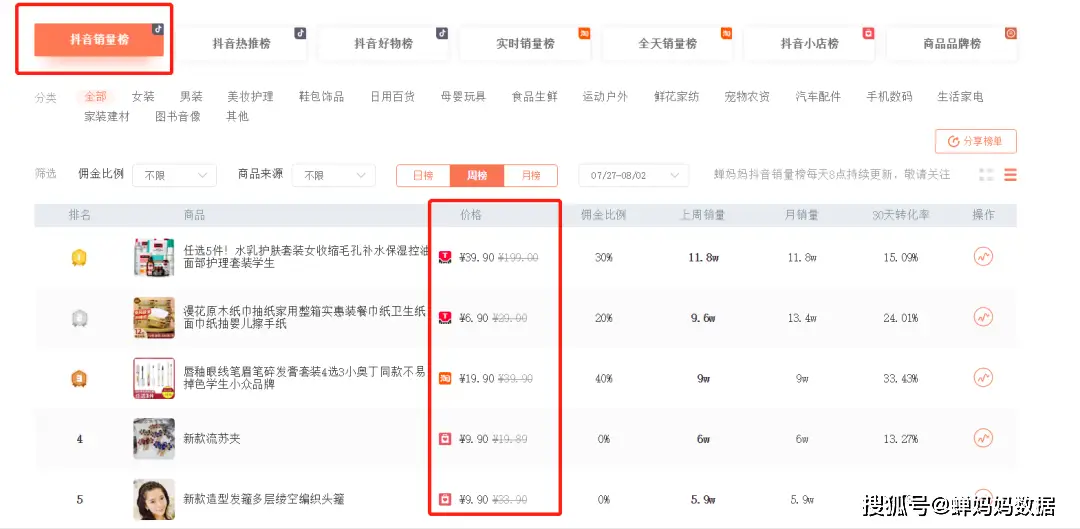Open the 新款造型发箍 product thumbnail
The image size is (1080, 529).
154,499
